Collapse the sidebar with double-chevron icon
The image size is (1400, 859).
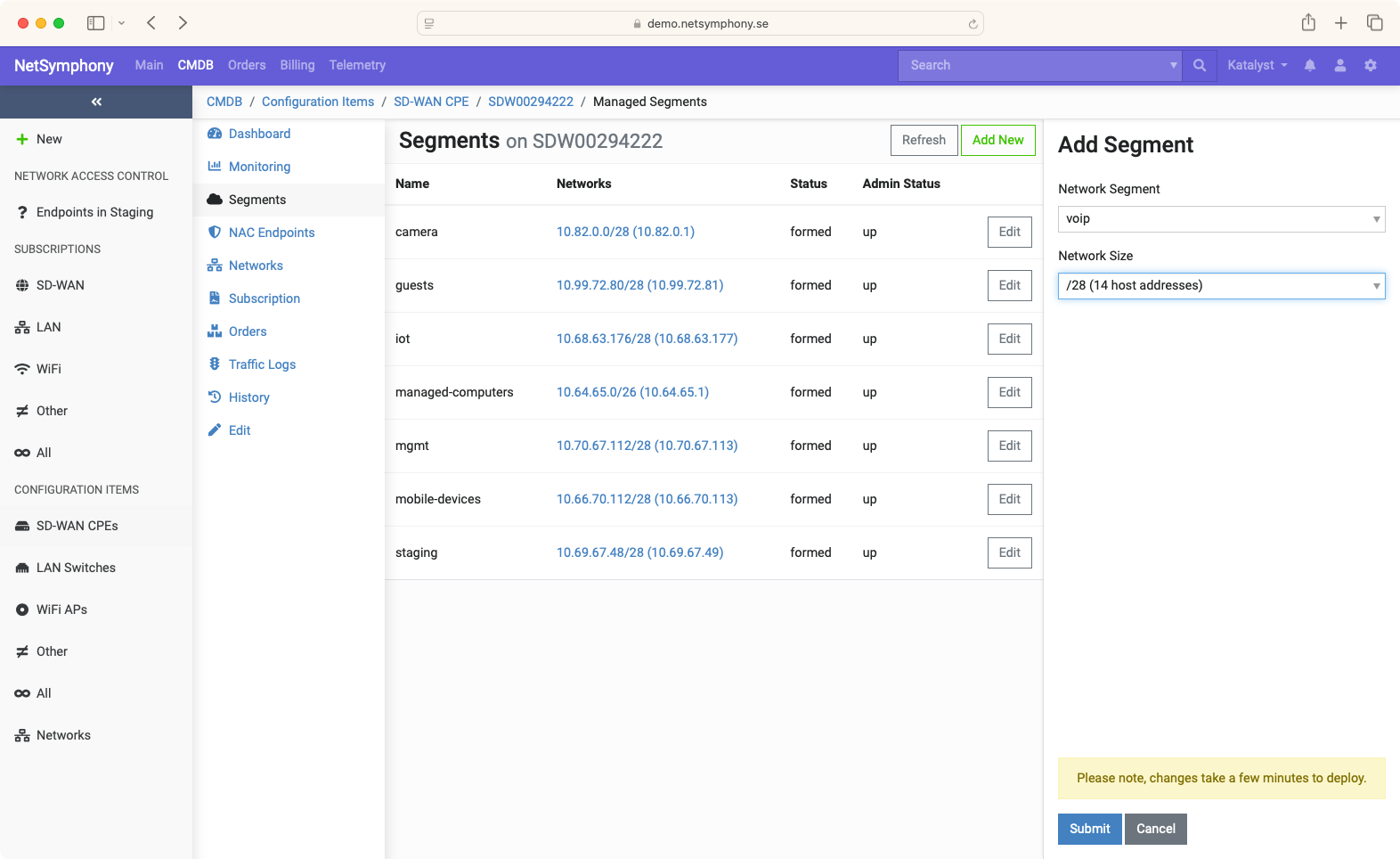point(96,102)
